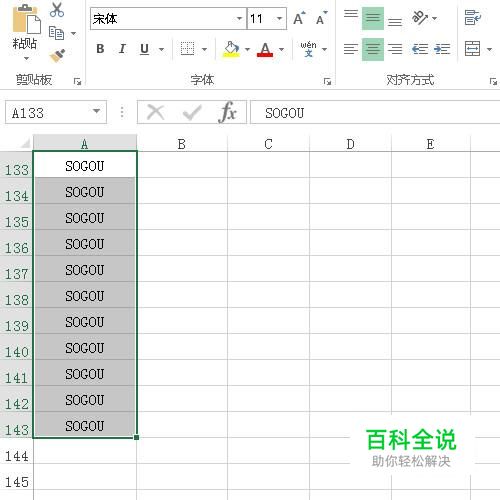This screenshot has width=500, height=500.
Task: Open alignment group dialog launcher
Action: pyautogui.click(x=493, y=81)
